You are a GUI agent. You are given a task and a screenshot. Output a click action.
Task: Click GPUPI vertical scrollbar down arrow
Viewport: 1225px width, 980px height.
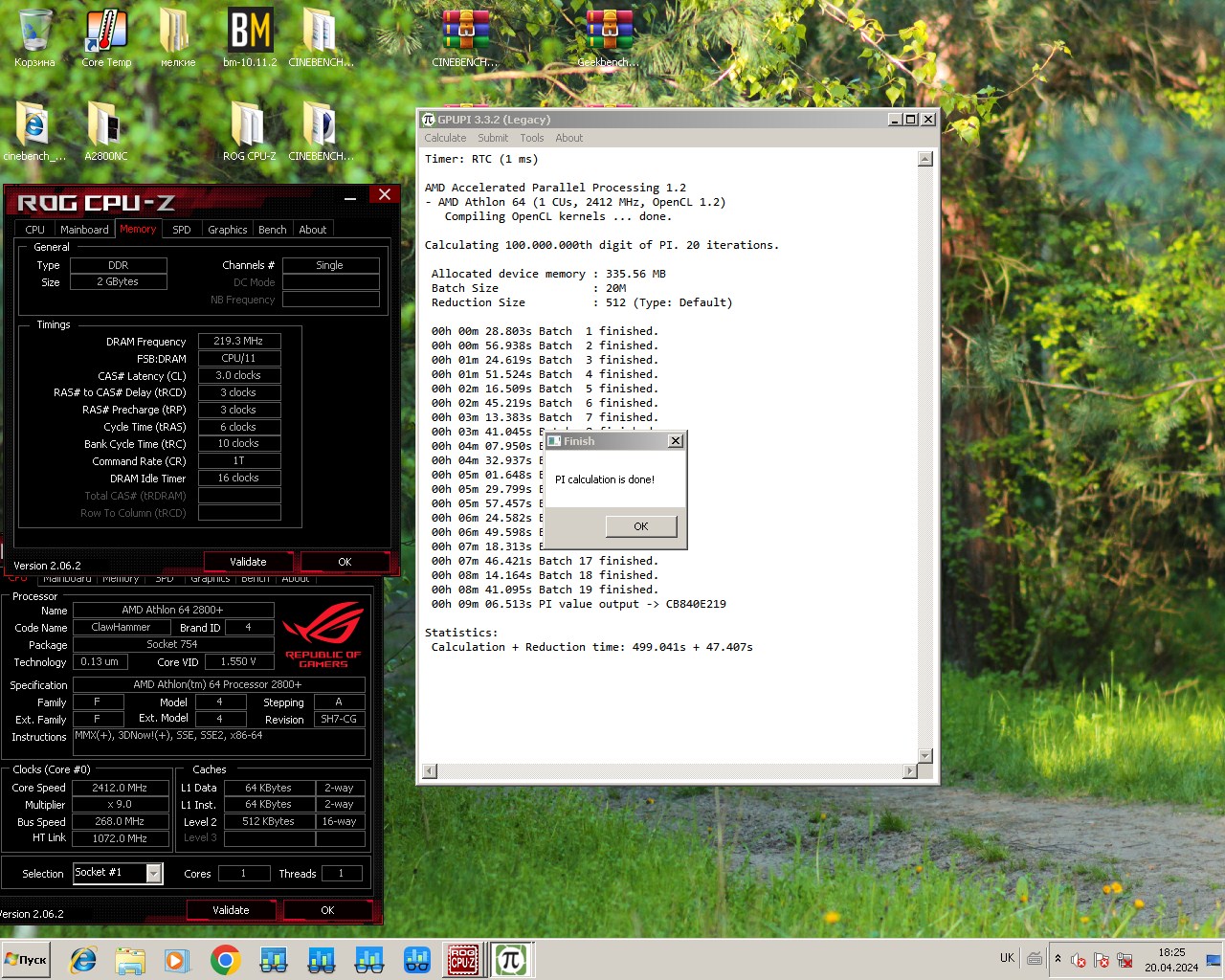[925, 756]
